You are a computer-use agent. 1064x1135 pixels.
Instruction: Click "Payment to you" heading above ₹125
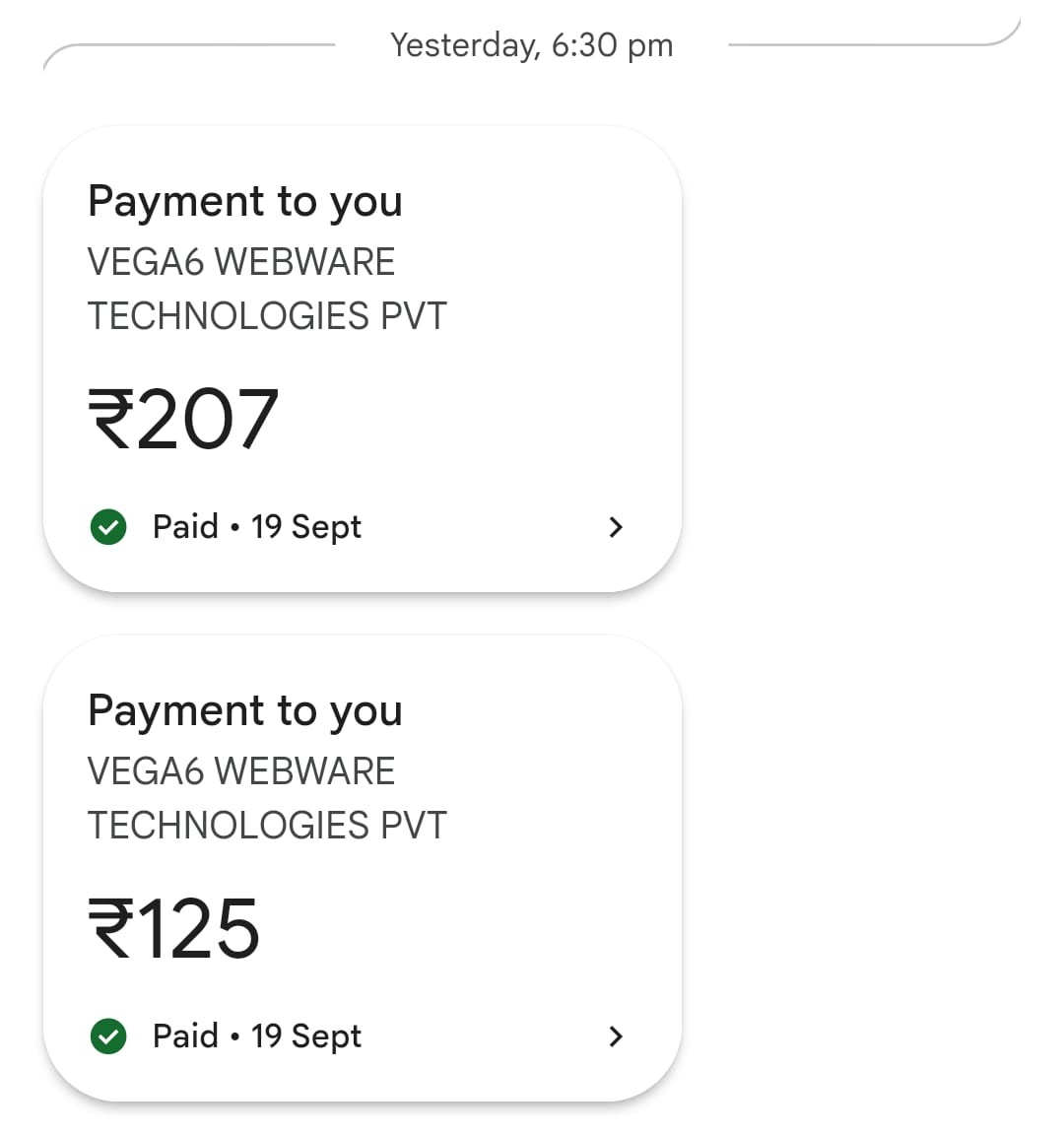coord(245,711)
